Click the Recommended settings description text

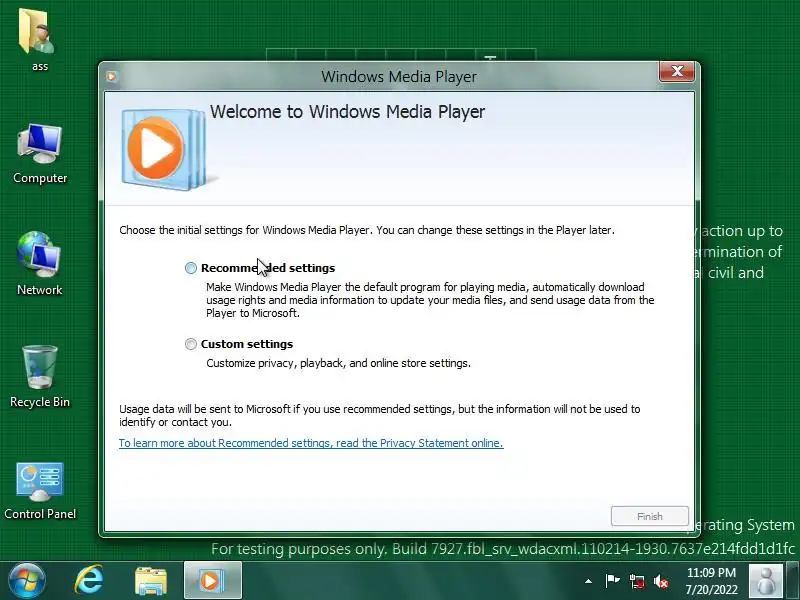[x=430, y=300]
